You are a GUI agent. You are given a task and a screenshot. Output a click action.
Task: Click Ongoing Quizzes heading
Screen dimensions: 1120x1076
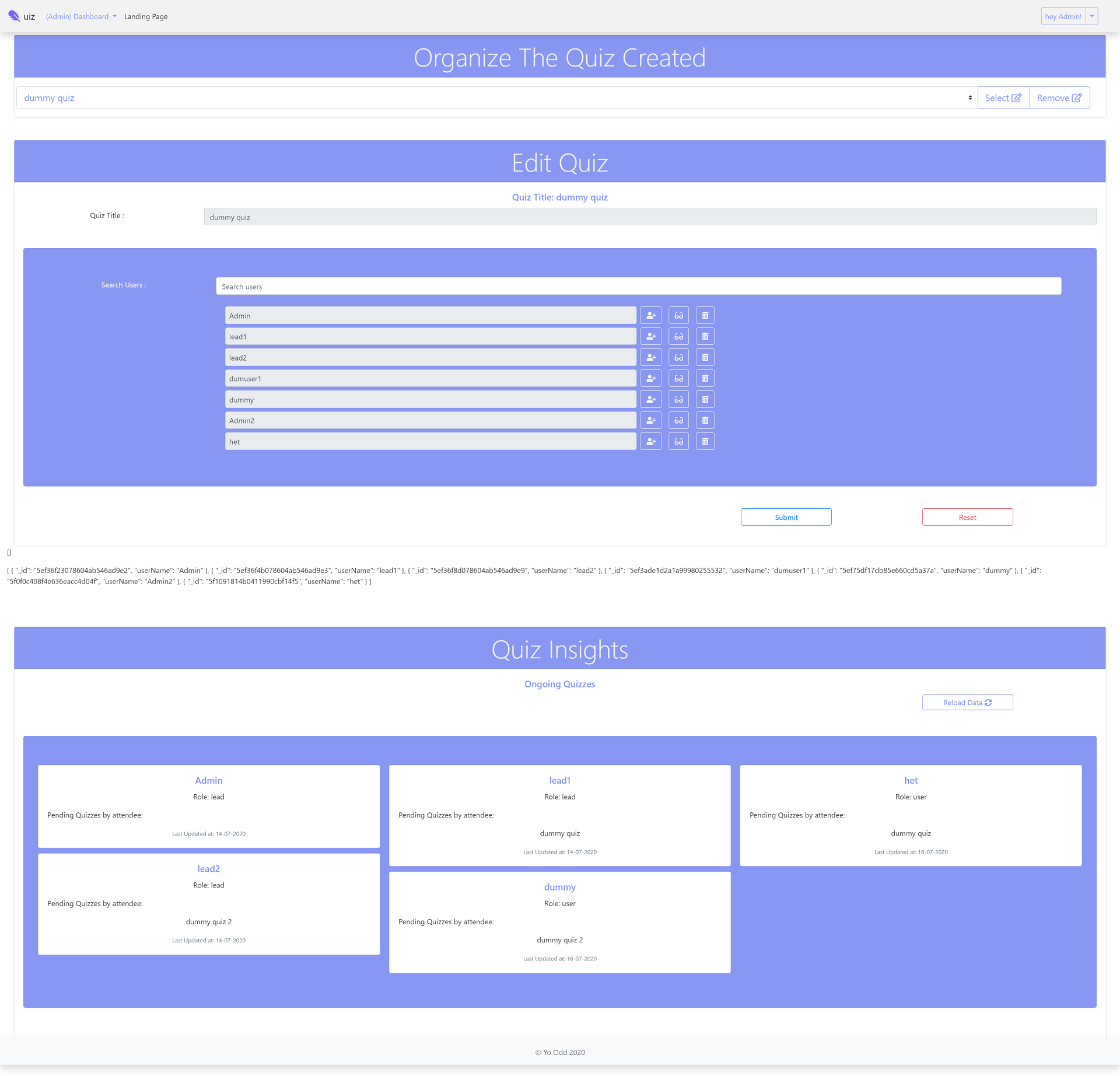(x=559, y=684)
